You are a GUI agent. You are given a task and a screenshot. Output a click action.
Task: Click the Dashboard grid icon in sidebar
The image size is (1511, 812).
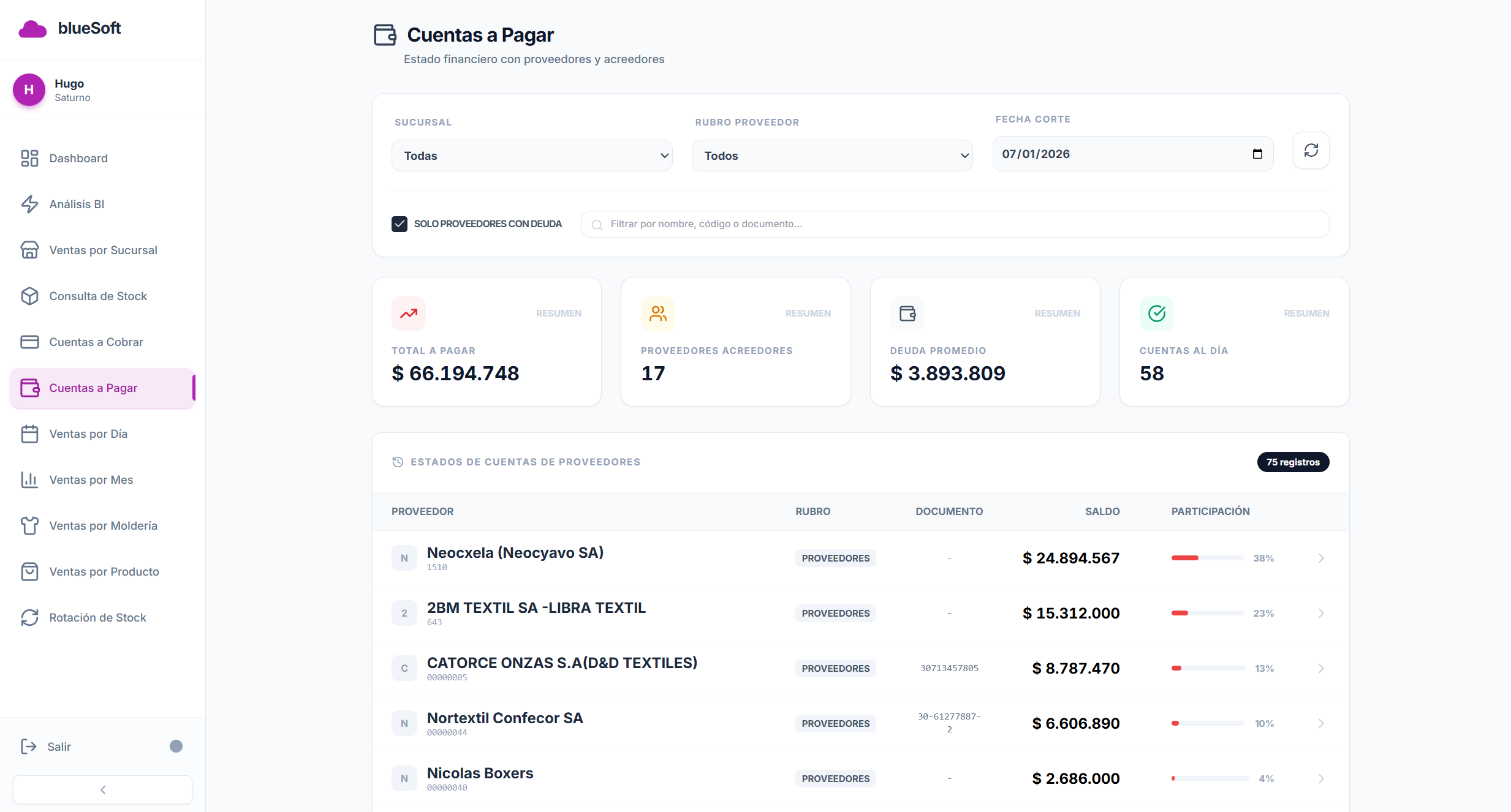coord(29,158)
